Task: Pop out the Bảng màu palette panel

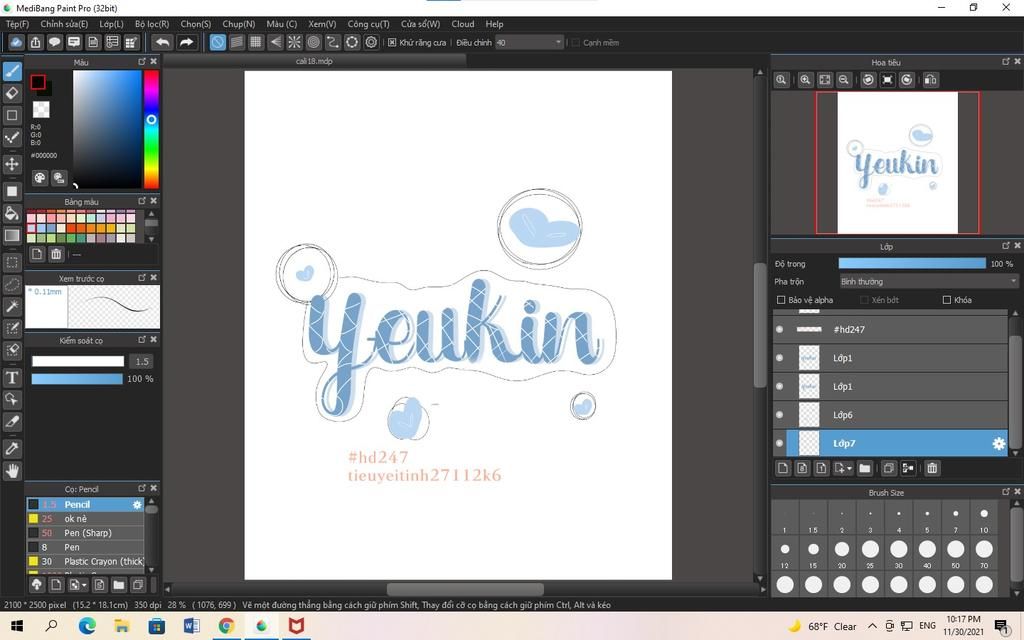Action: coord(142,201)
